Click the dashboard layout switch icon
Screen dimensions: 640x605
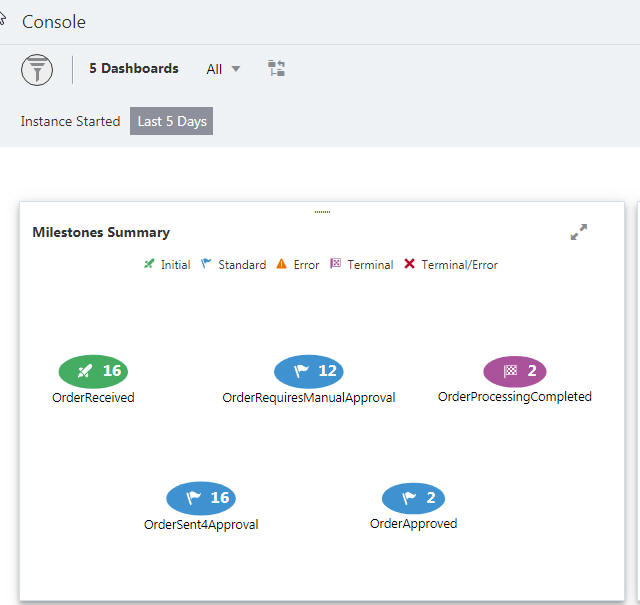276,68
